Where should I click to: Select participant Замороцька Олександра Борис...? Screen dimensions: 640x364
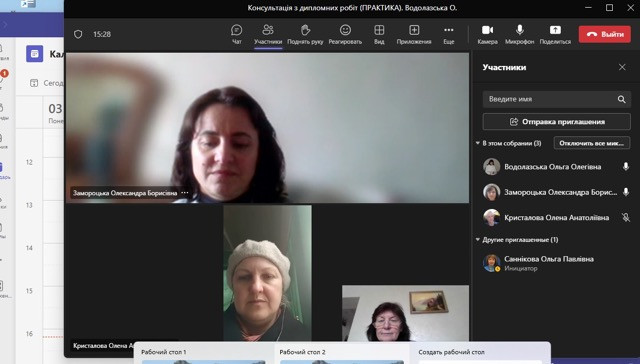coord(557,192)
